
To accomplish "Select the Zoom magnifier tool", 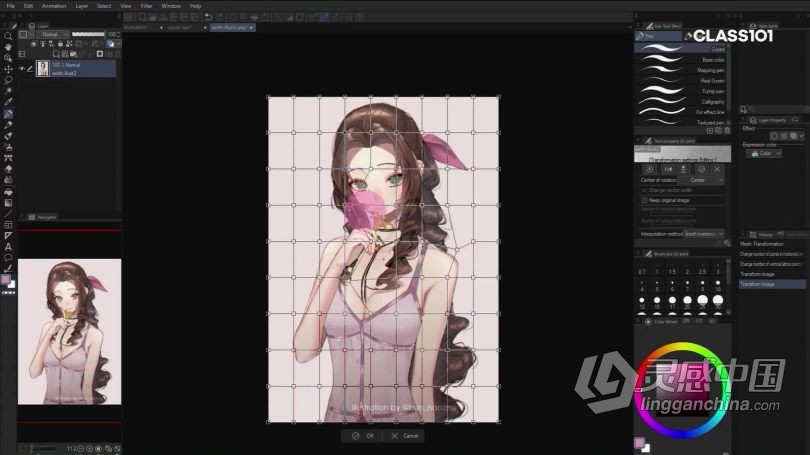I will [8, 36].
